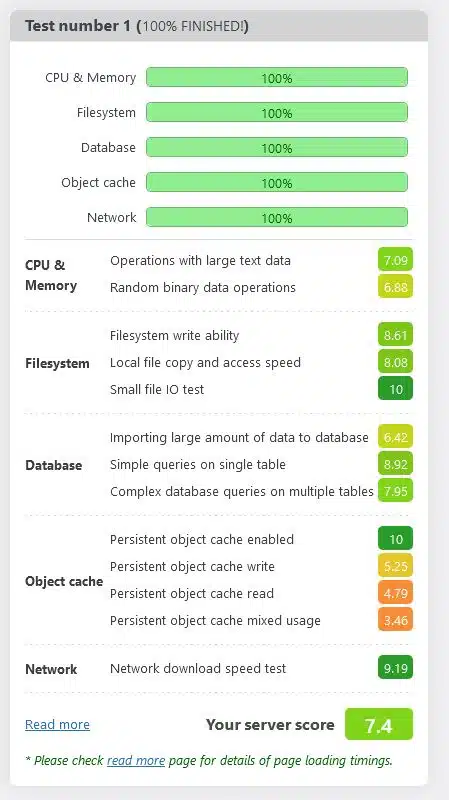Click the Network 100% progress bar
Image resolution: width=449 pixels, height=800 pixels.
click(x=277, y=217)
